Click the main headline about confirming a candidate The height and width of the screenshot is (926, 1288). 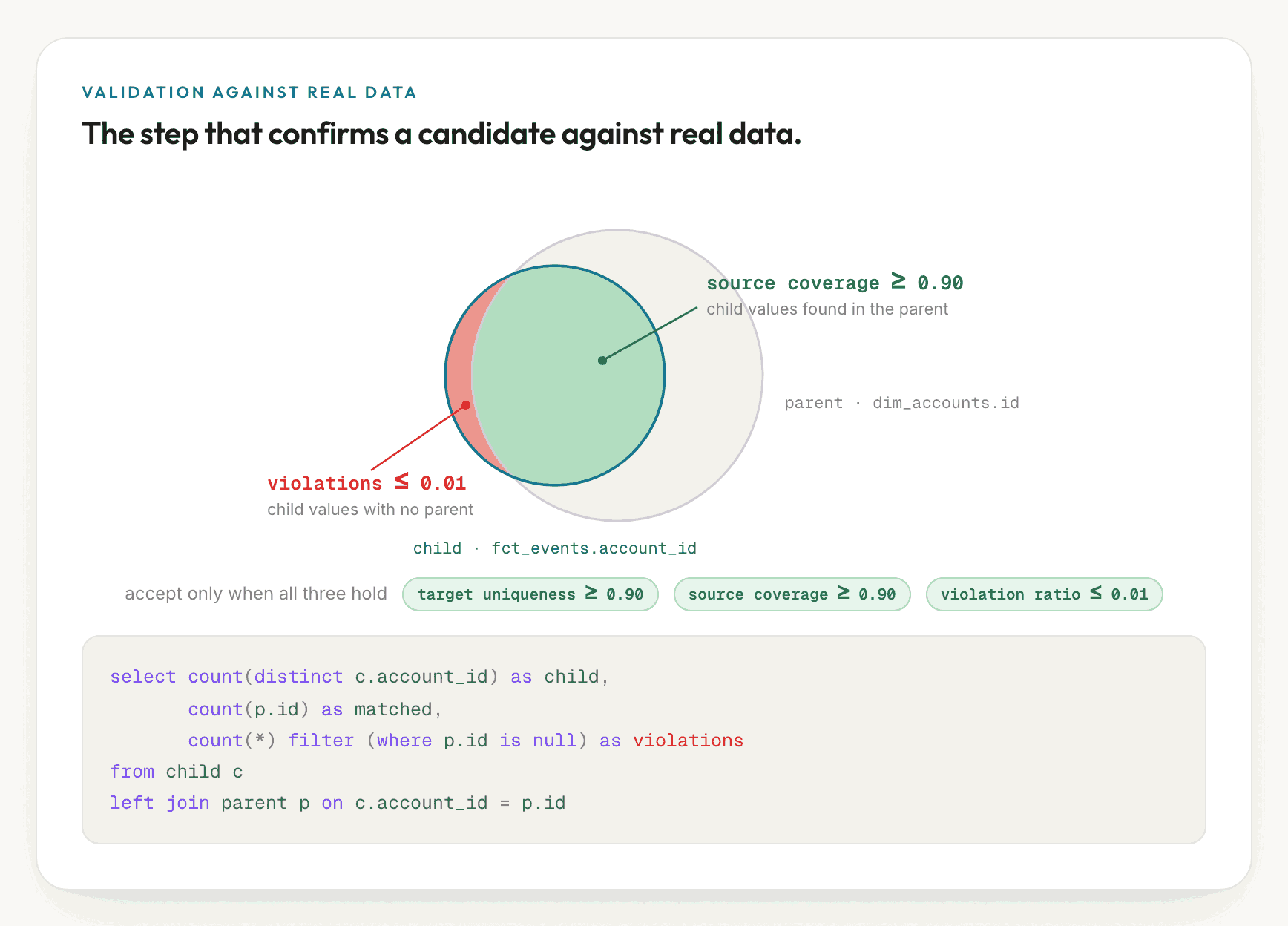441,134
